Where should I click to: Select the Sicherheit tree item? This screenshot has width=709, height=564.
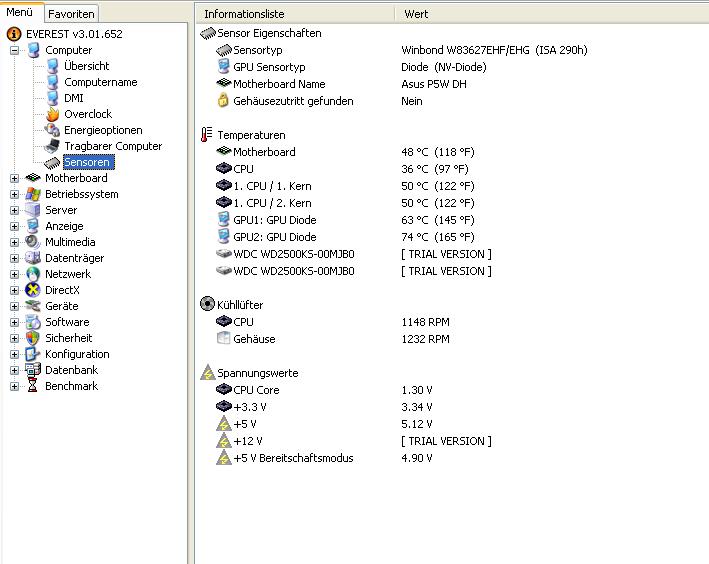(x=68, y=338)
